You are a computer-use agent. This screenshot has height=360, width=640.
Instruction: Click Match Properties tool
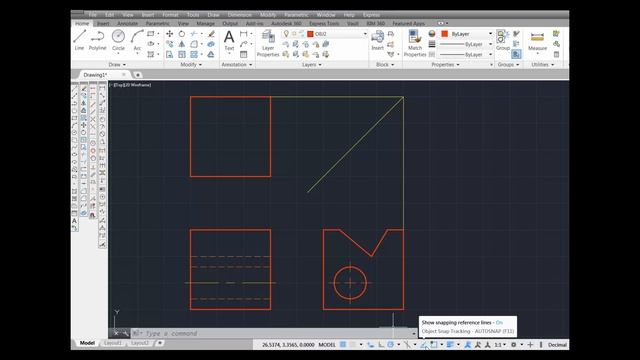coord(415,43)
